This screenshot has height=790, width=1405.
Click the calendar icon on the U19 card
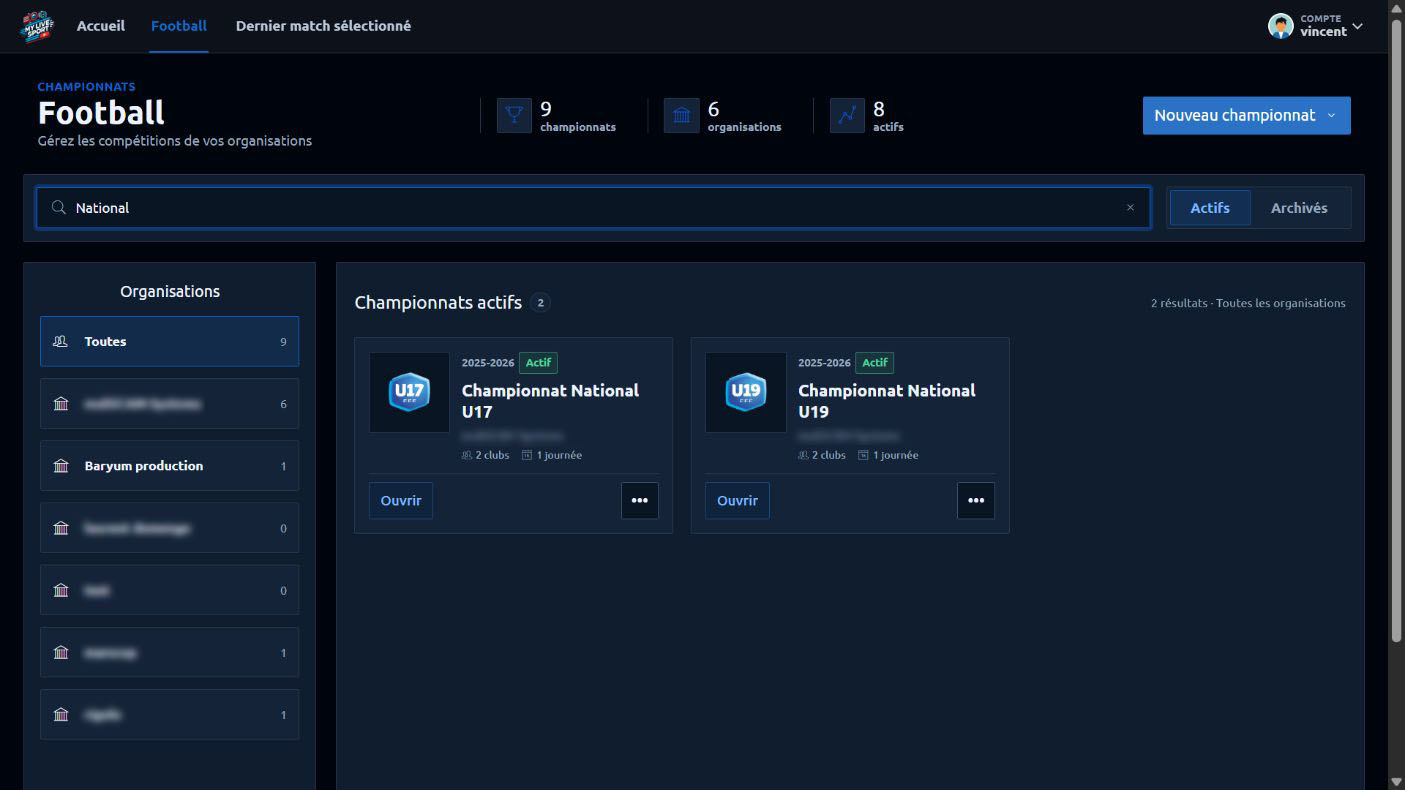coord(863,455)
